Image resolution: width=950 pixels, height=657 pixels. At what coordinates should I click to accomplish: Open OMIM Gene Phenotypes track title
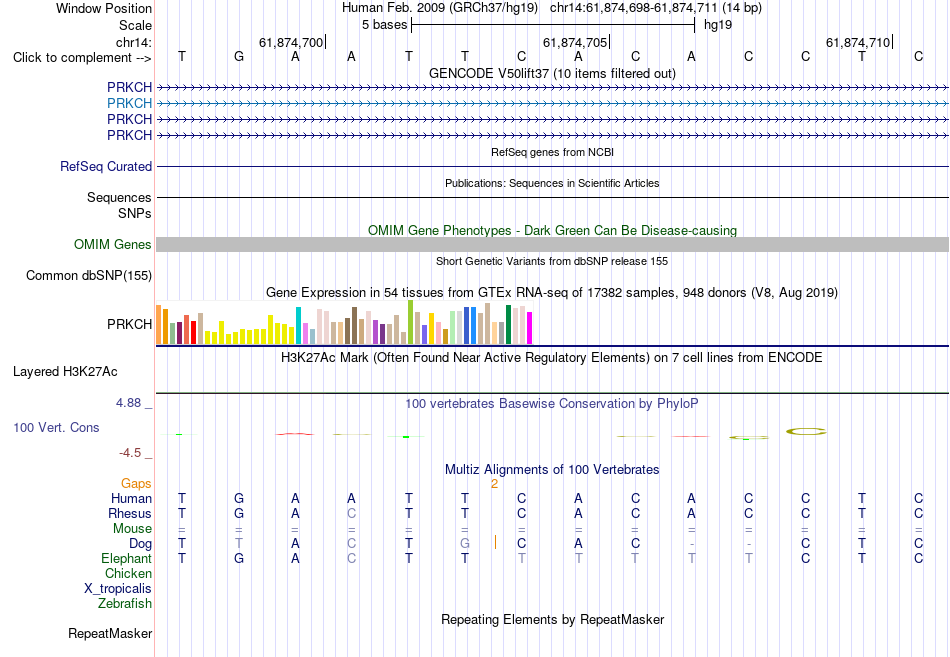tap(552, 230)
